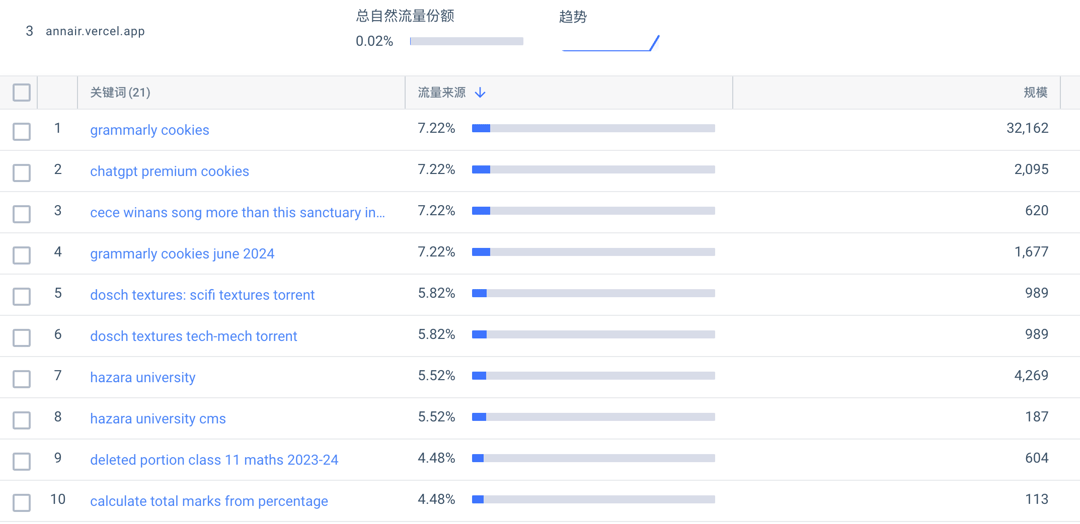Click the cece winans song keyword

tap(237, 212)
